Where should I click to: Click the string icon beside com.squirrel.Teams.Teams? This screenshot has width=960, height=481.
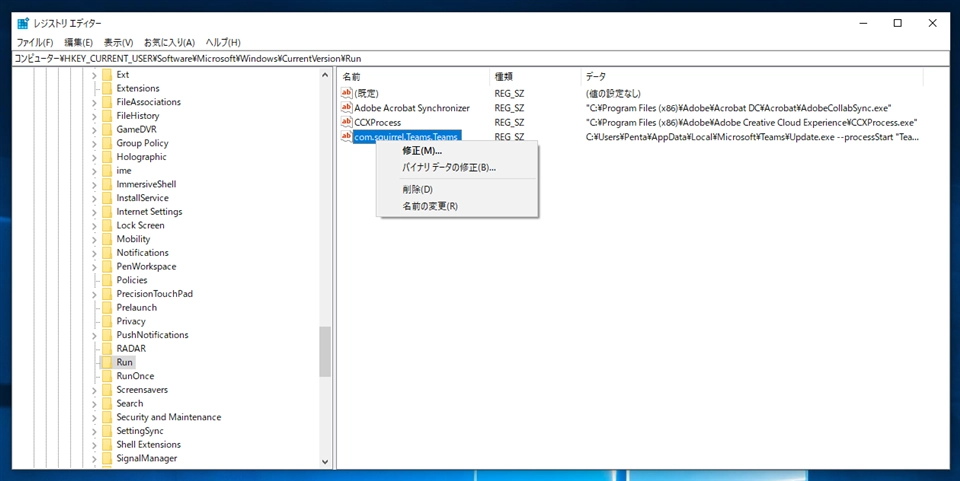click(x=347, y=136)
